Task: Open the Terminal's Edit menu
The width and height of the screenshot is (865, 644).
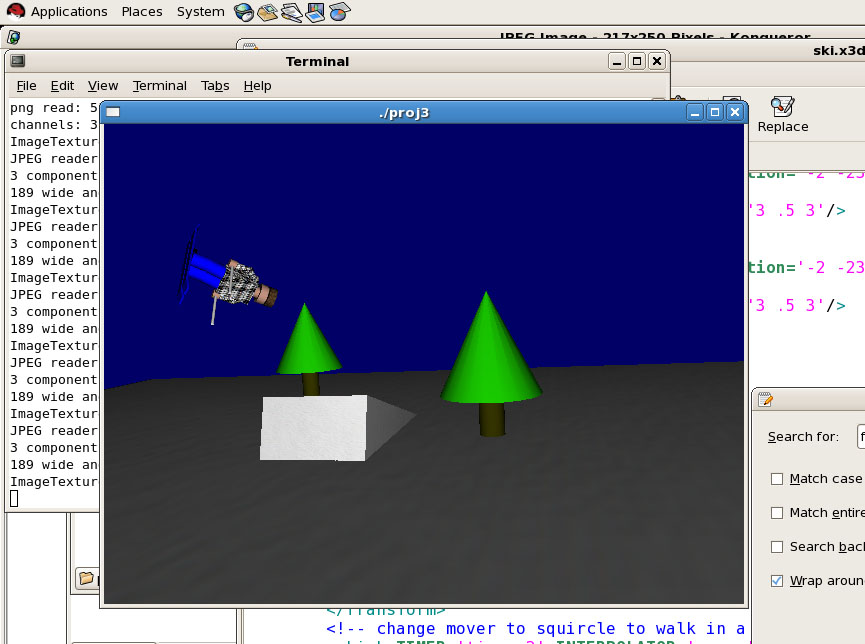Action: click(62, 86)
